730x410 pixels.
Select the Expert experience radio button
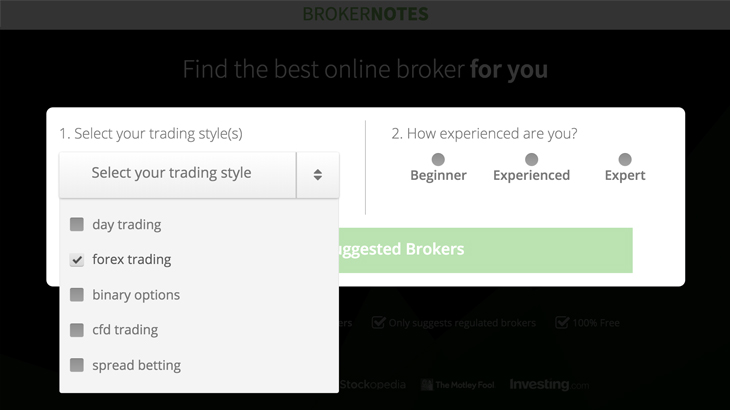coord(625,160)
